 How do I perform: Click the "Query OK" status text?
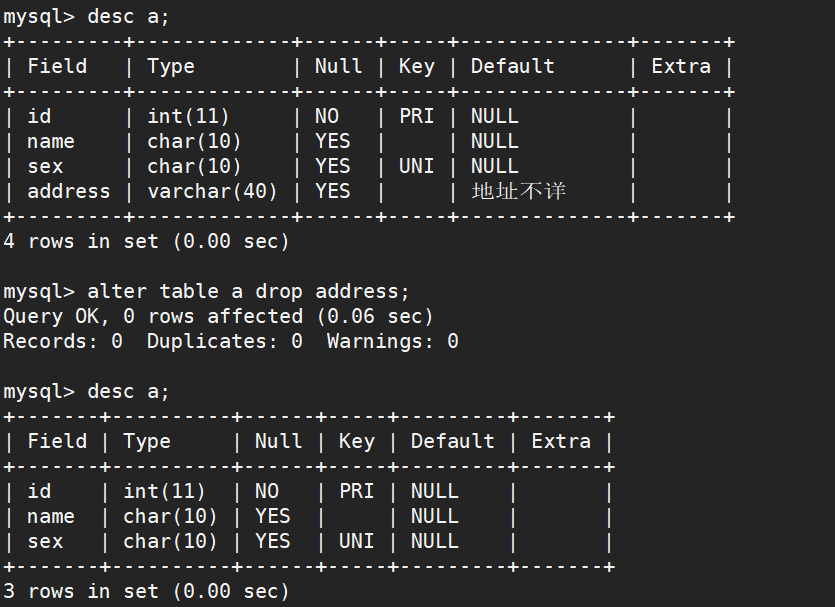pos(45,316)
